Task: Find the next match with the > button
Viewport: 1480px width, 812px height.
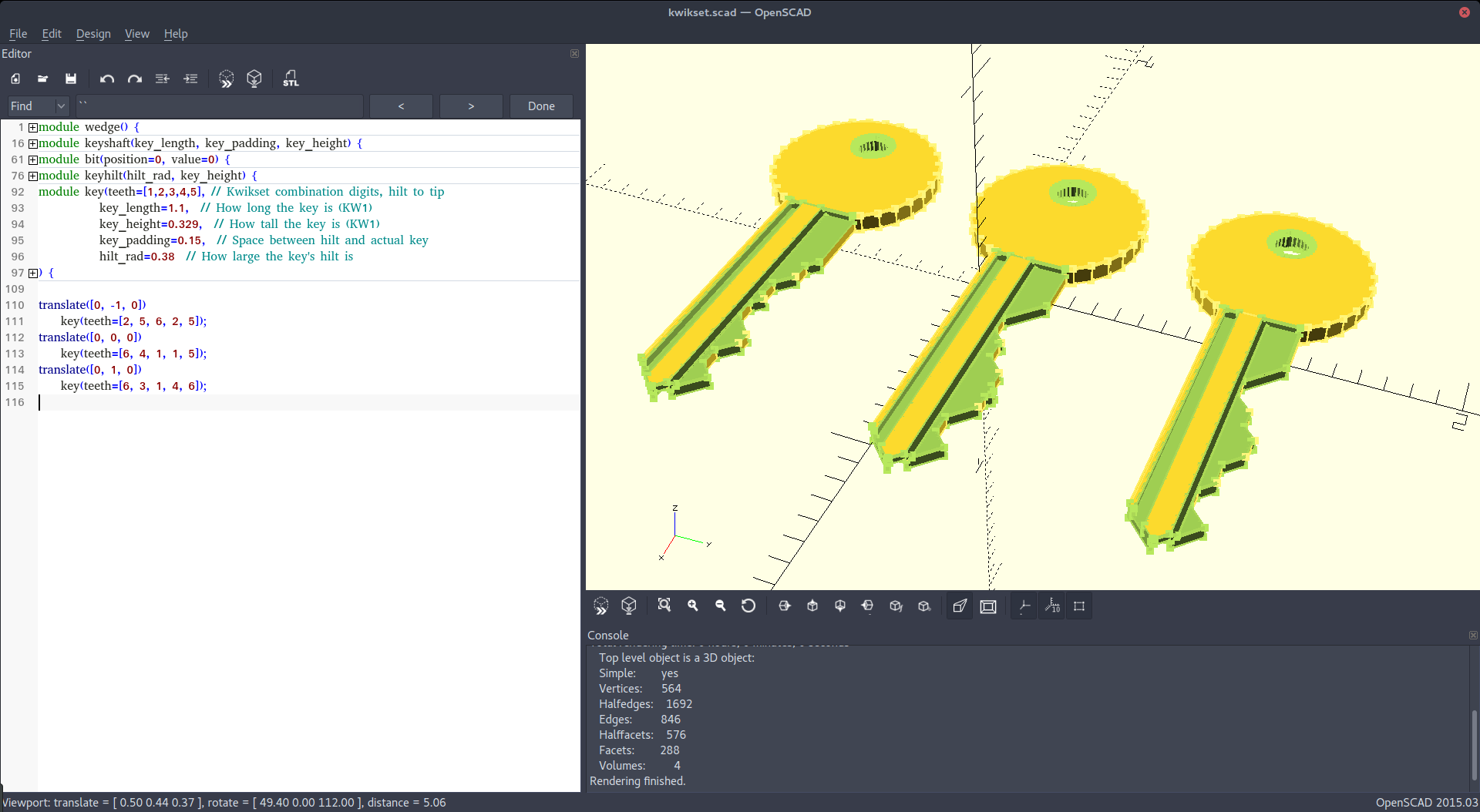Action: pos(471,106)
